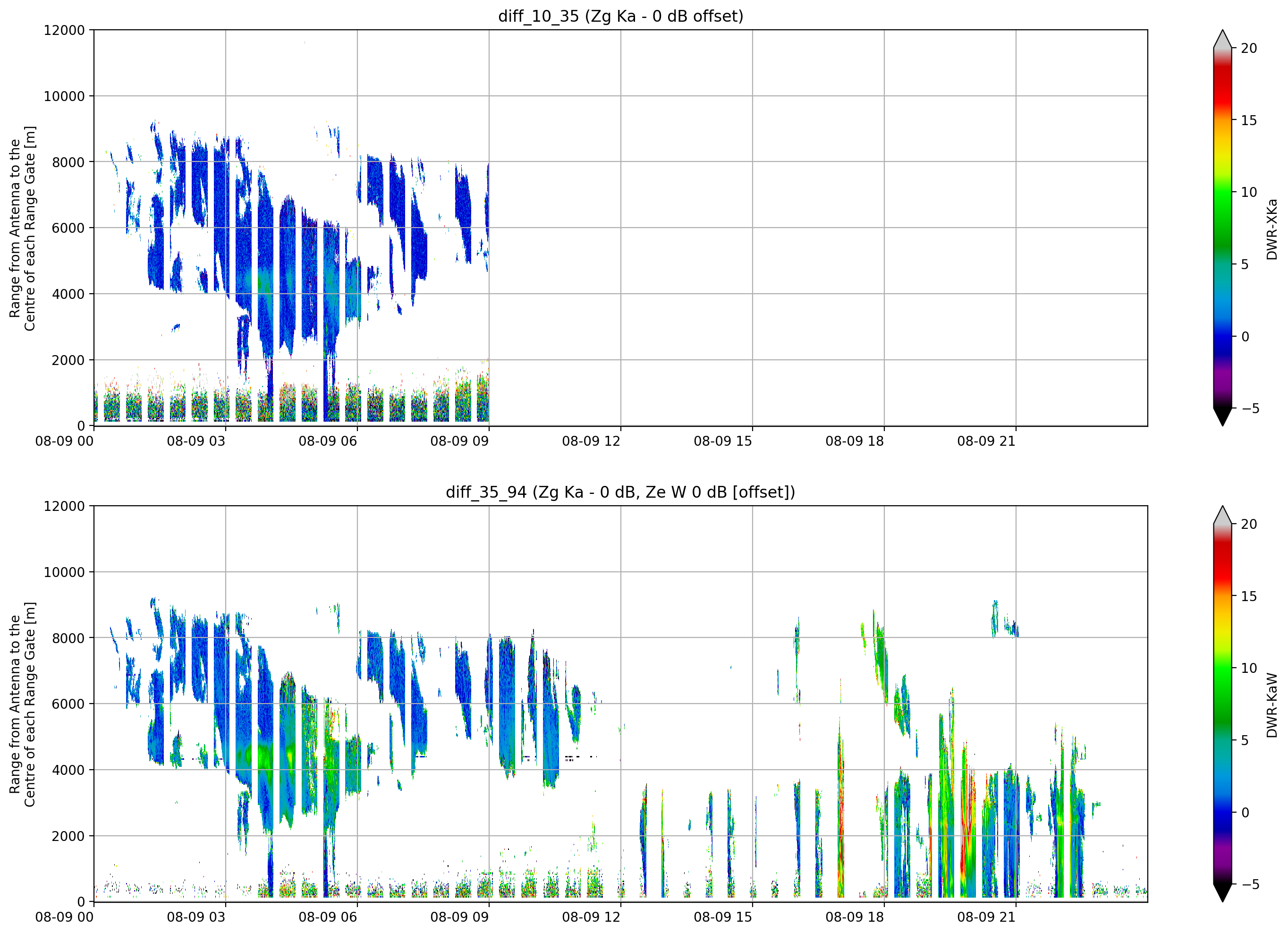
Task: Click the black lower extend arrow of the DWR-KaW colorbar
Action: (x=1222, y=892)
